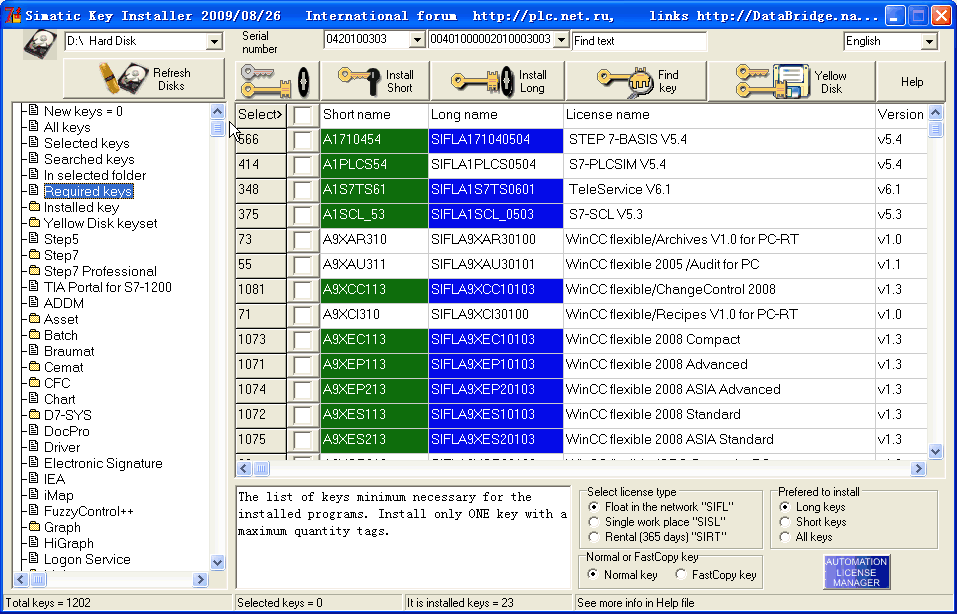This screenshot has height=614, width=957.
Task: Open the D:\ Hard Disk drive dropdown
Action: (214, 41)
